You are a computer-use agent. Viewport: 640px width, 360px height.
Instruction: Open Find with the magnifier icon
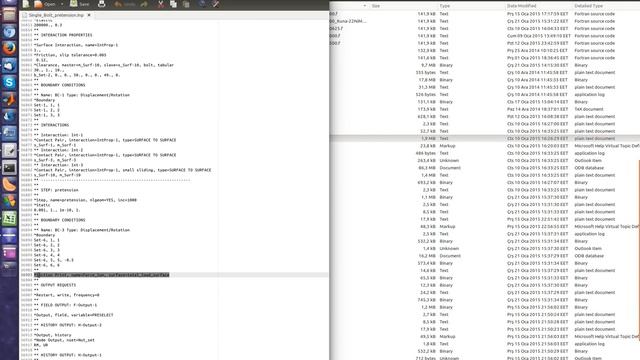(x=202, y=4)
